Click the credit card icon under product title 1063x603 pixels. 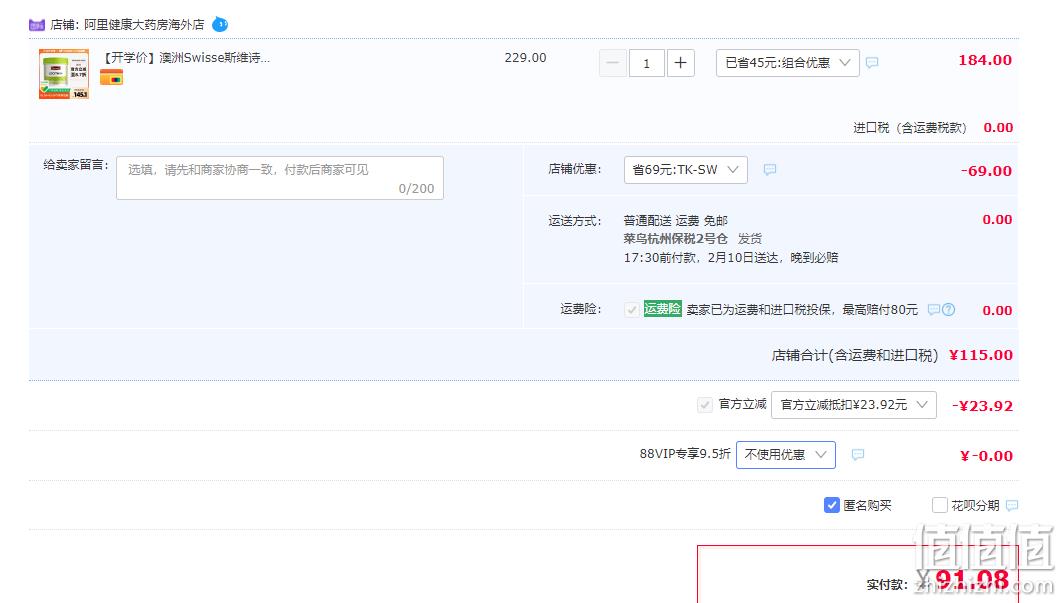coord(111,77)
